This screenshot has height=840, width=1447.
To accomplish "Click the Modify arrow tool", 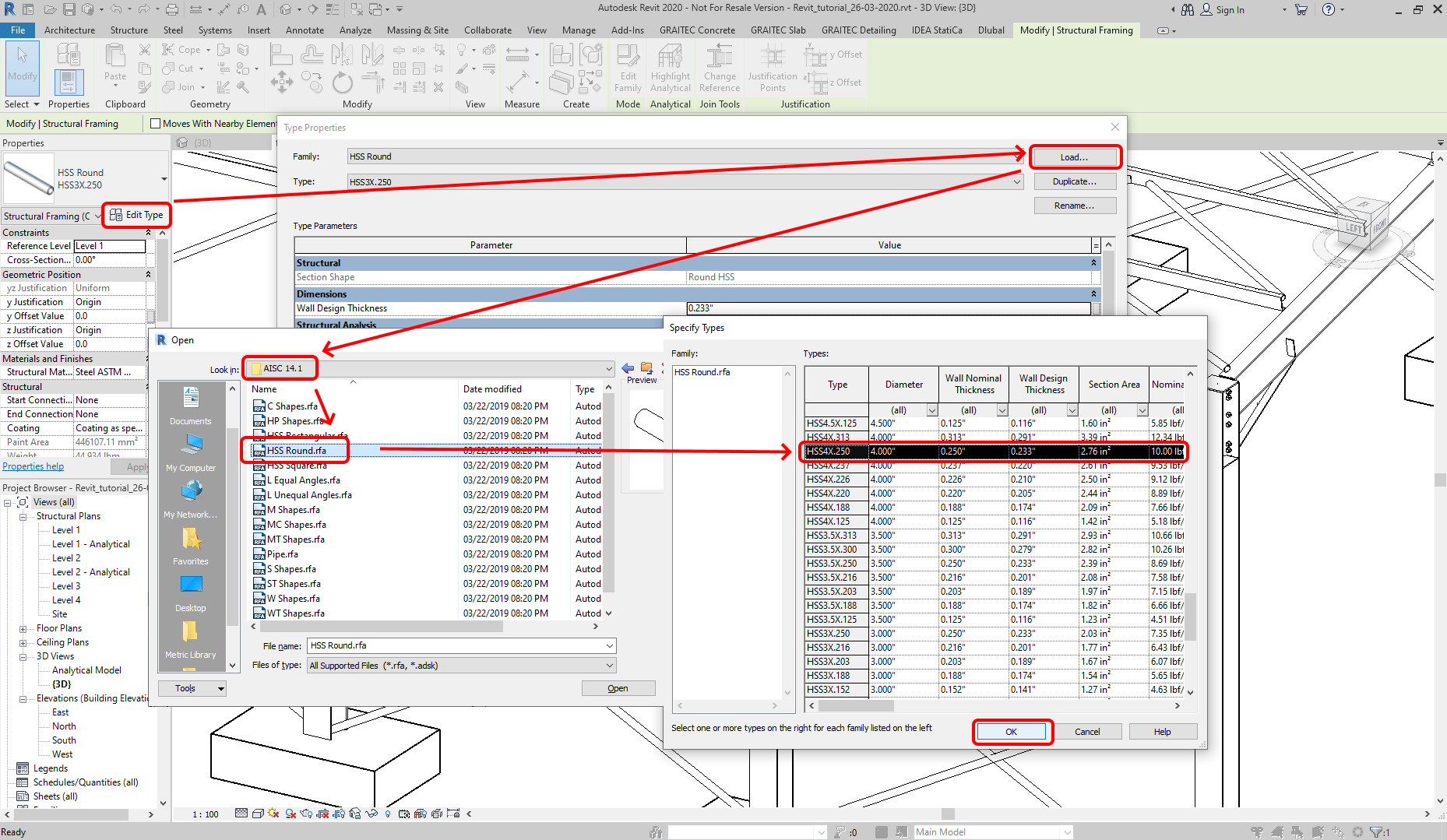I will [x=23, y=56].
